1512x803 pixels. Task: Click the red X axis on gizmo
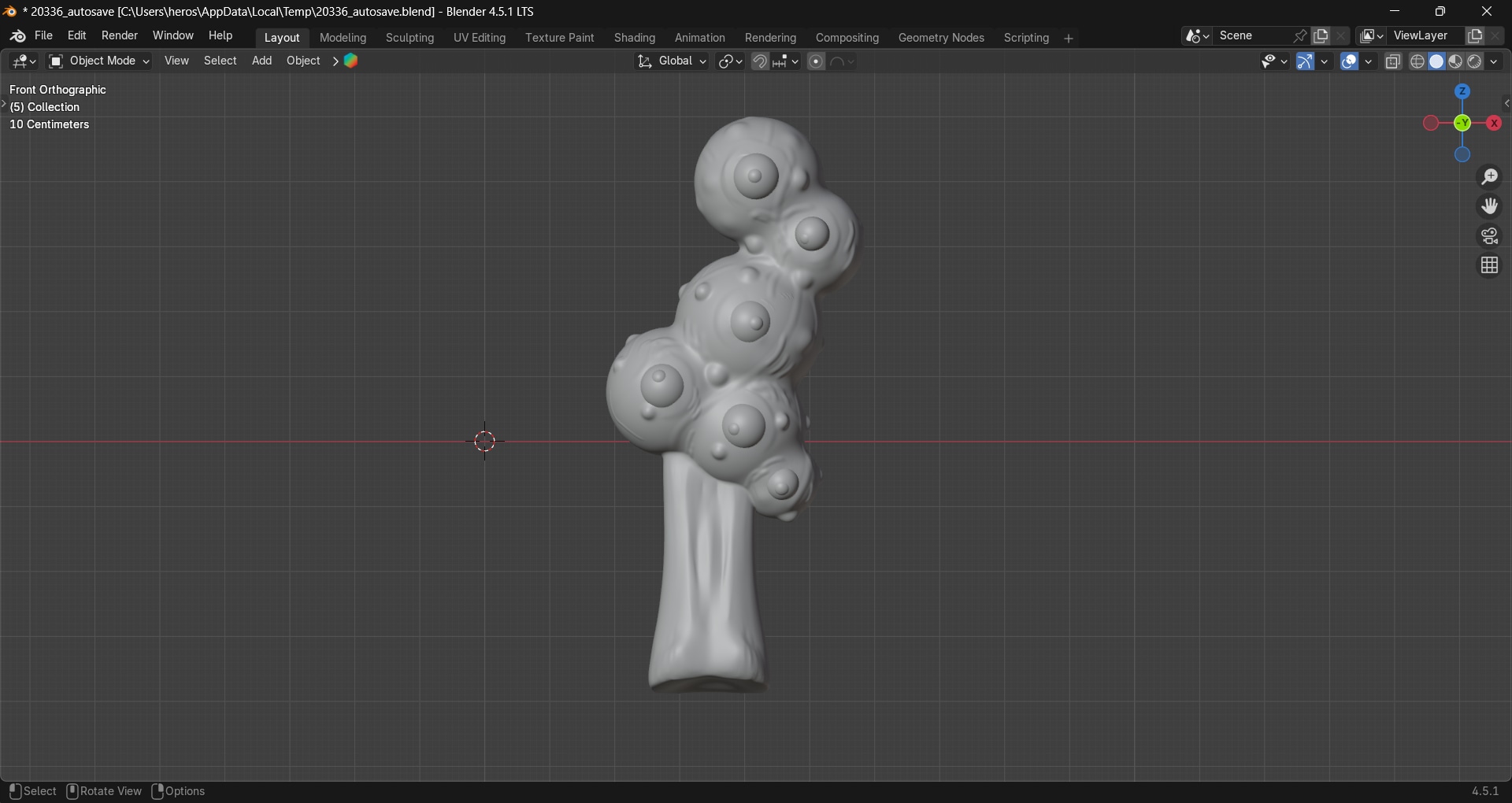click(1494, 124)
